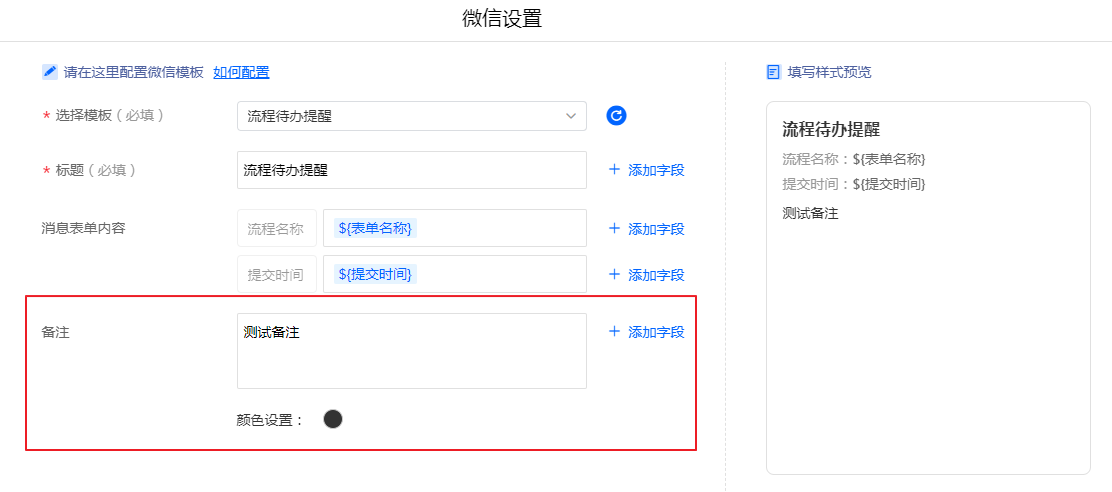Open the 如何配置 help link
This screenshot has width=1112, height=492.
pos(241,72)
